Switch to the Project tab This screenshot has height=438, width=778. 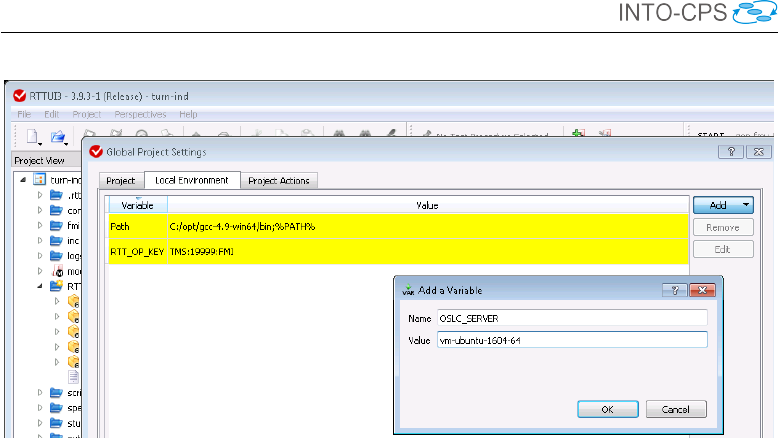[x=121, y=181]
